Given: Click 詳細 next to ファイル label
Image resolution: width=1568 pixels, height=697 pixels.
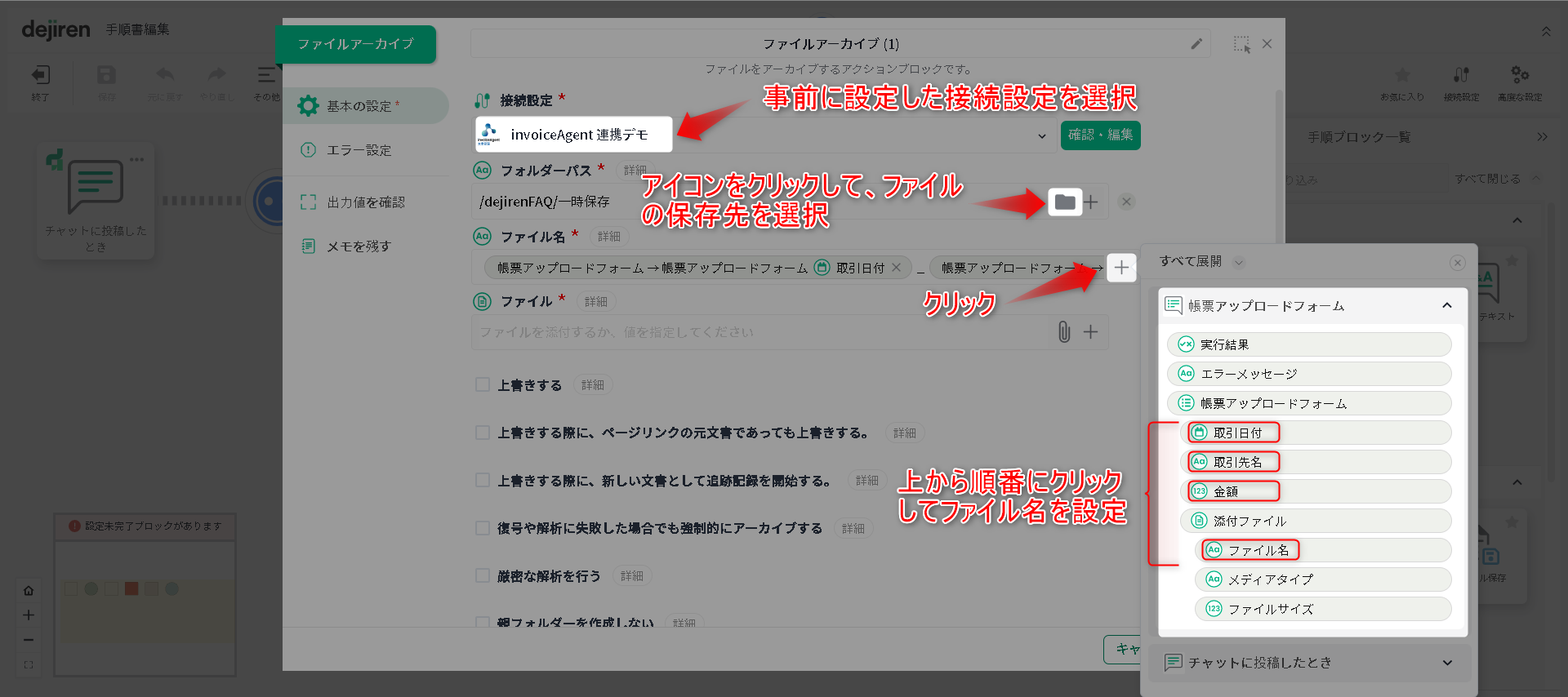Looking at the screenshot, I should tap(596, 301).
